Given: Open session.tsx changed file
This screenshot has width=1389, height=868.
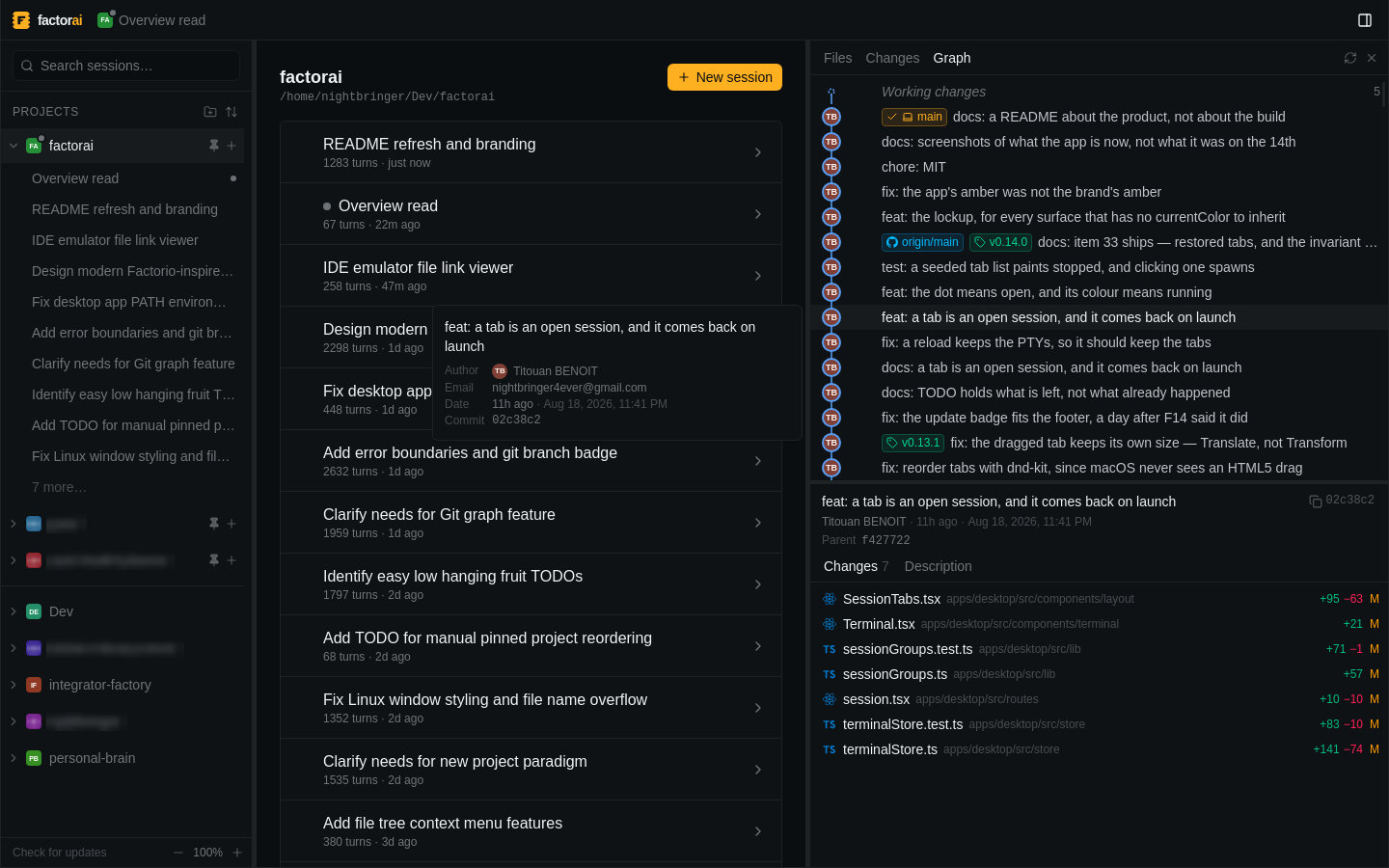Looking at the screenshot, I should 1099,699.
